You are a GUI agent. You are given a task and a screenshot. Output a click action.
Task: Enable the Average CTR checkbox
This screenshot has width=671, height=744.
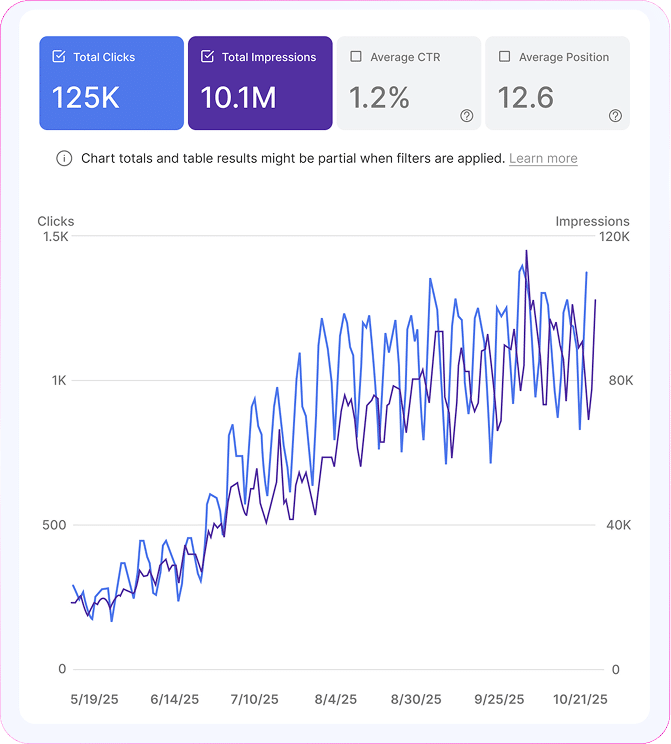(x=356, y=57)
